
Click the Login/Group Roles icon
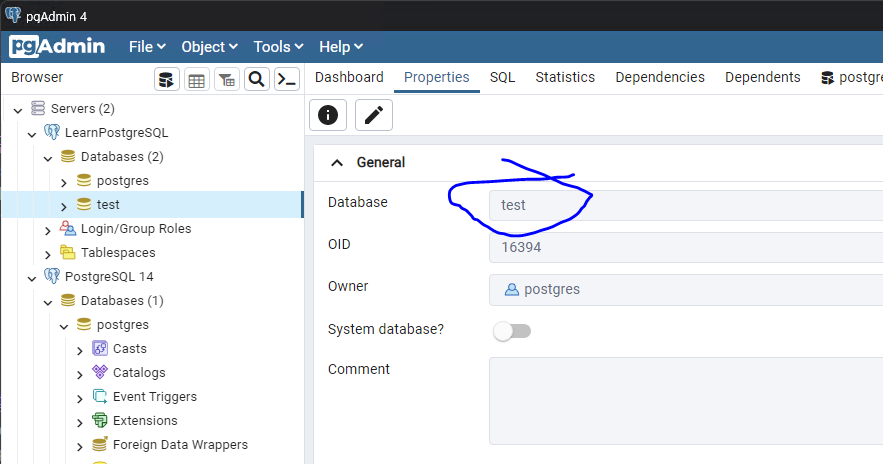(x=68, y=228)
